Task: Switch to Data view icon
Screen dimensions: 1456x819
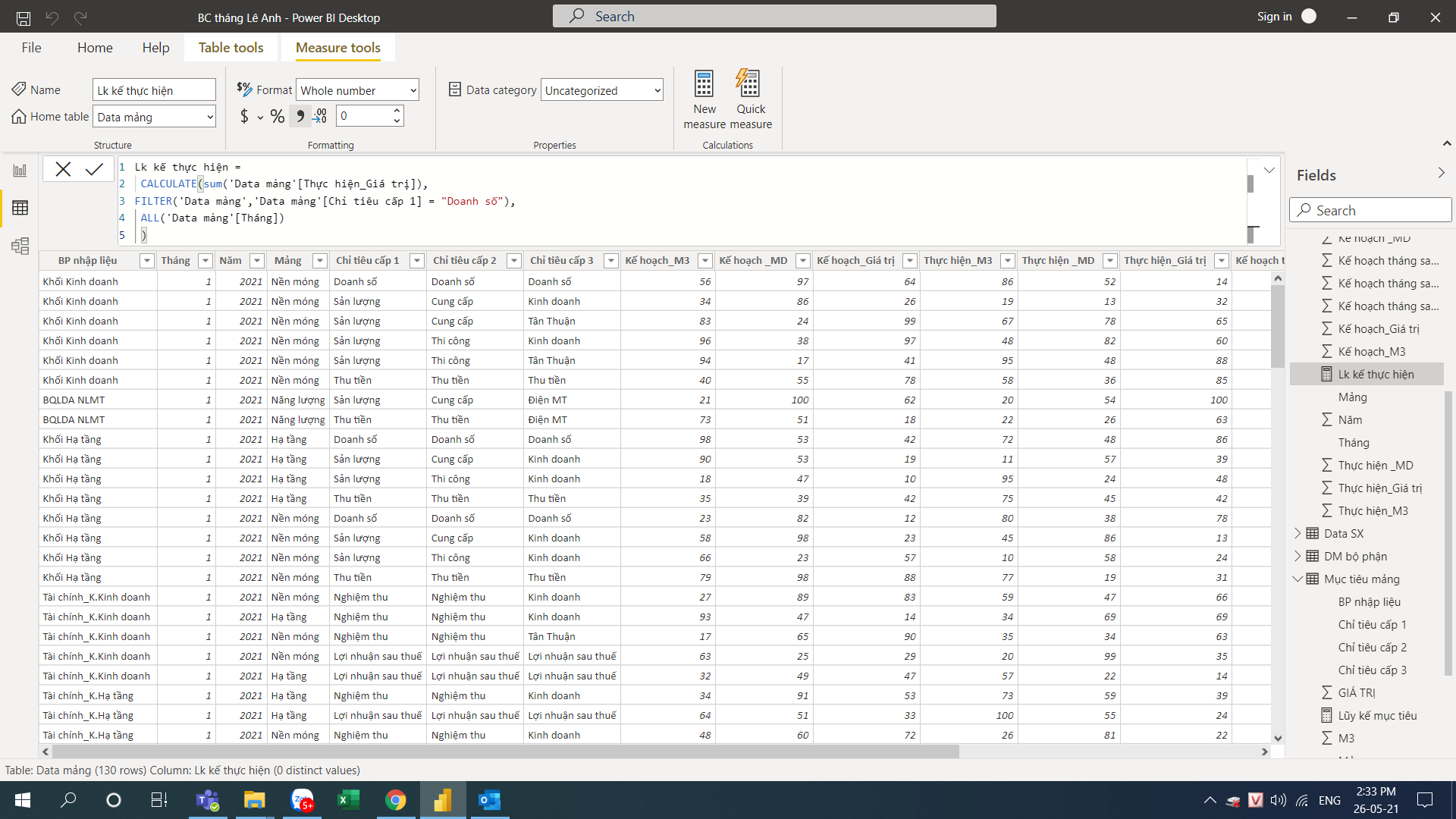Action: click(20, 208)
